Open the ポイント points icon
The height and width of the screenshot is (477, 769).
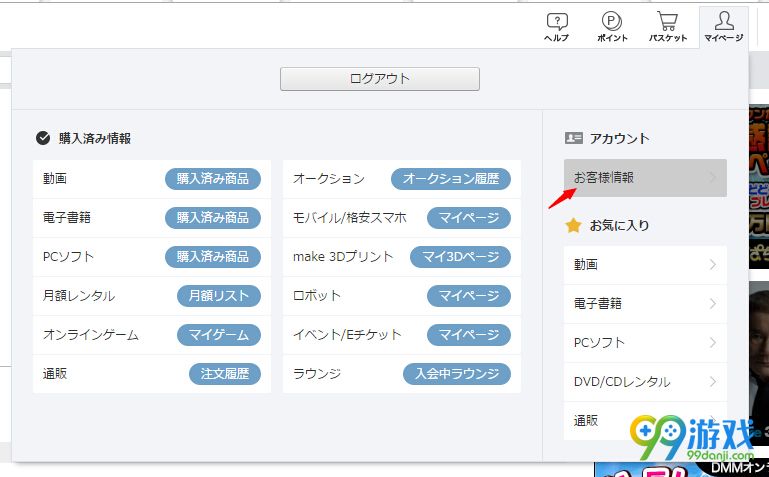coord(612,27)
